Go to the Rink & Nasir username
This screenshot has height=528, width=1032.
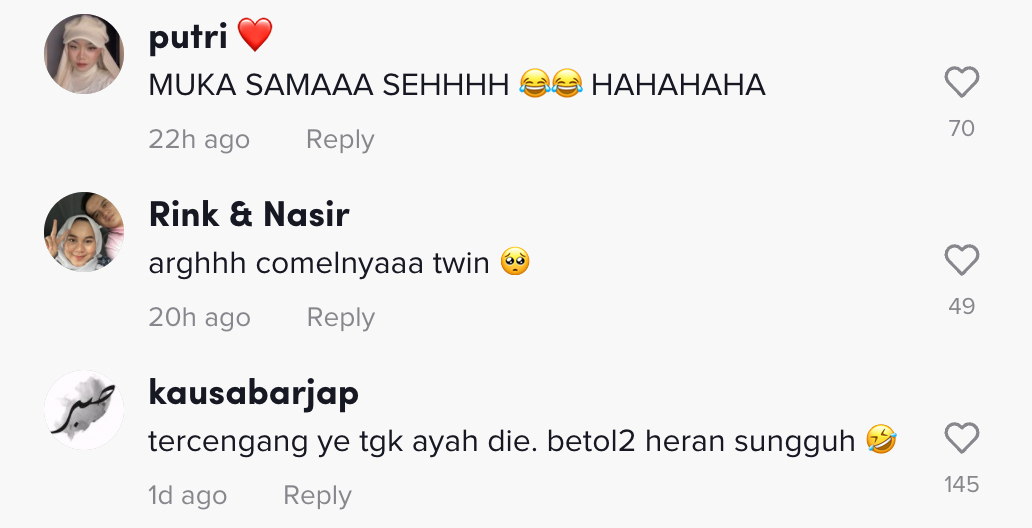(x=249, y=215)
